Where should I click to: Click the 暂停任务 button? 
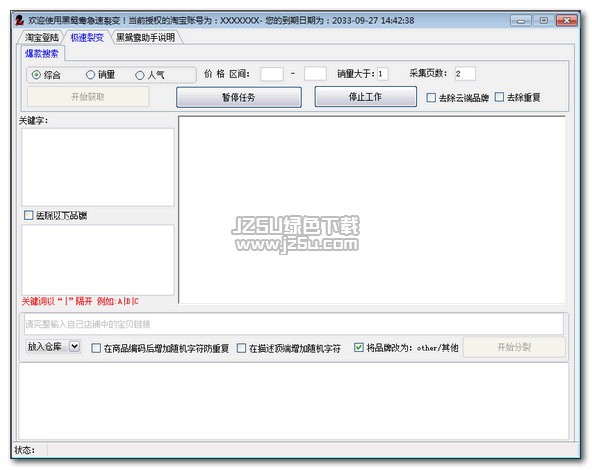coord(239,97)
